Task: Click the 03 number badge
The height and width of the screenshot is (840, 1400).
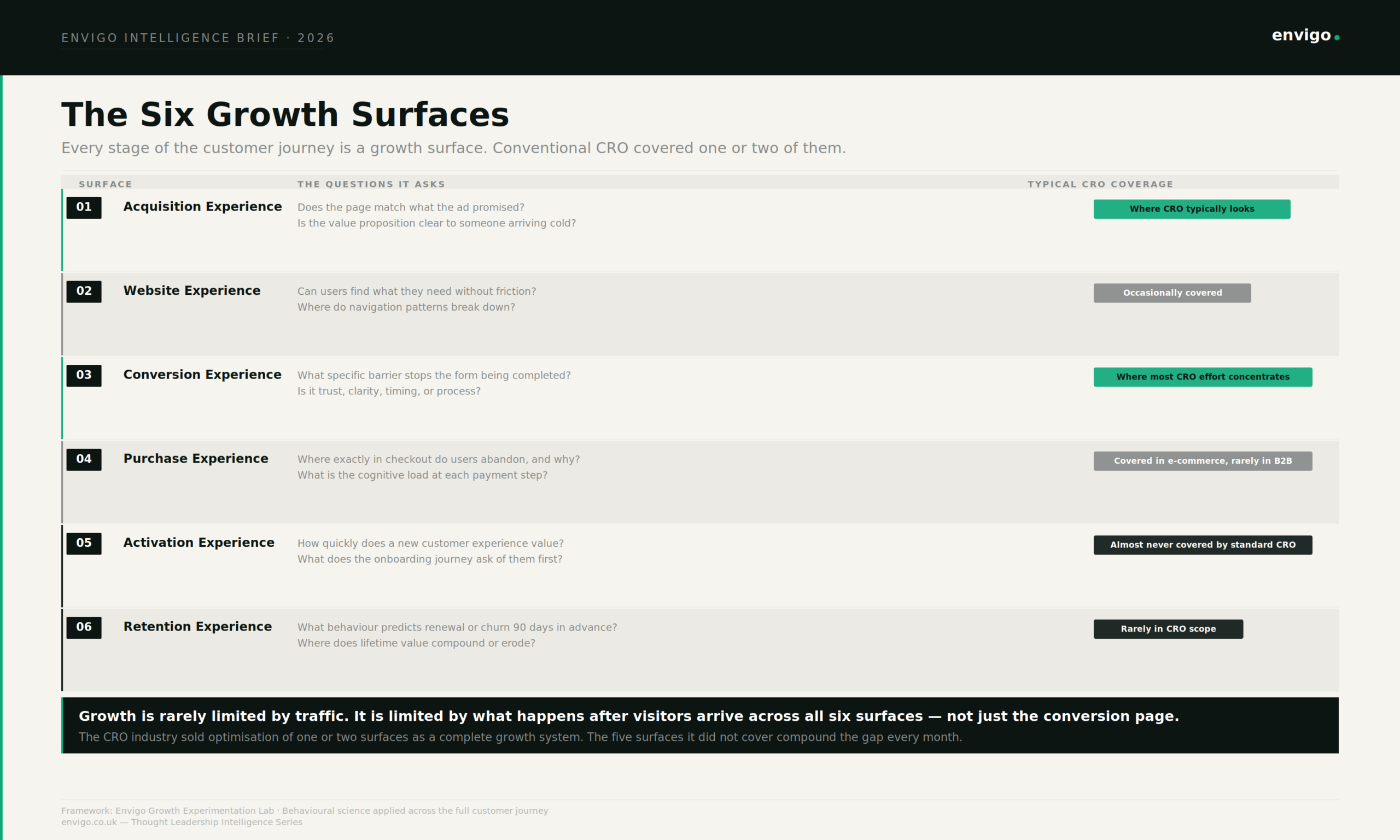Action: click(84, 375)
